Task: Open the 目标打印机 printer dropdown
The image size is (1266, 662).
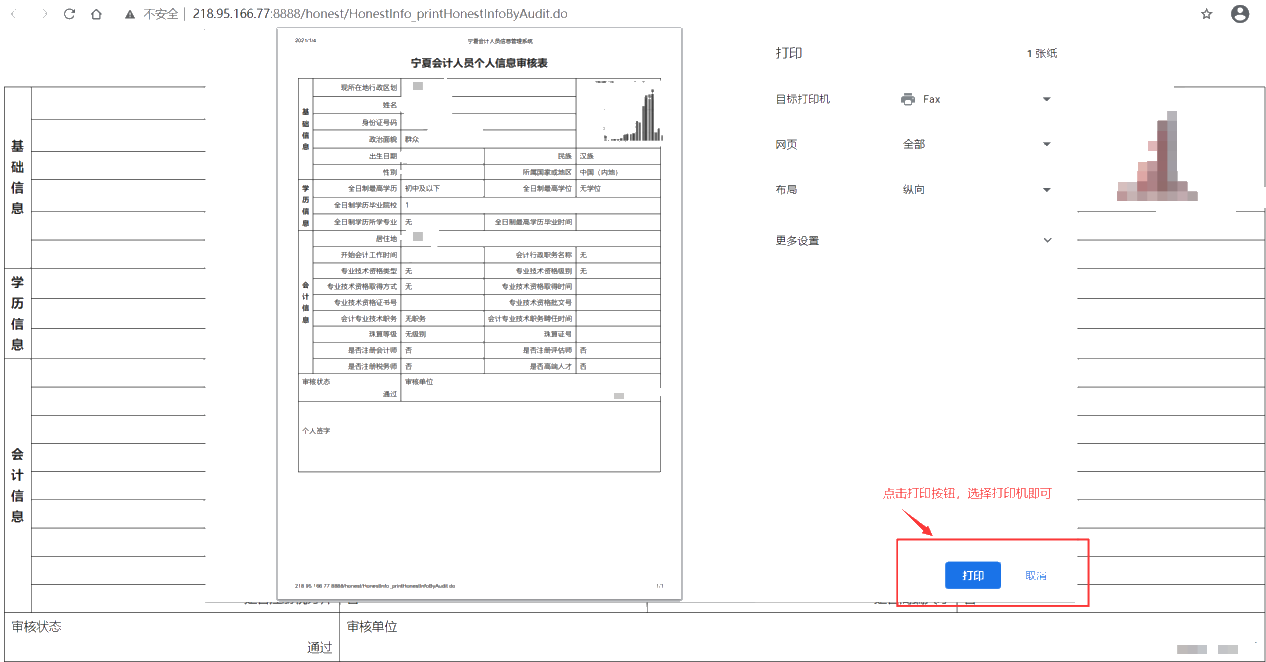Action: click(x=1046, y=98)
